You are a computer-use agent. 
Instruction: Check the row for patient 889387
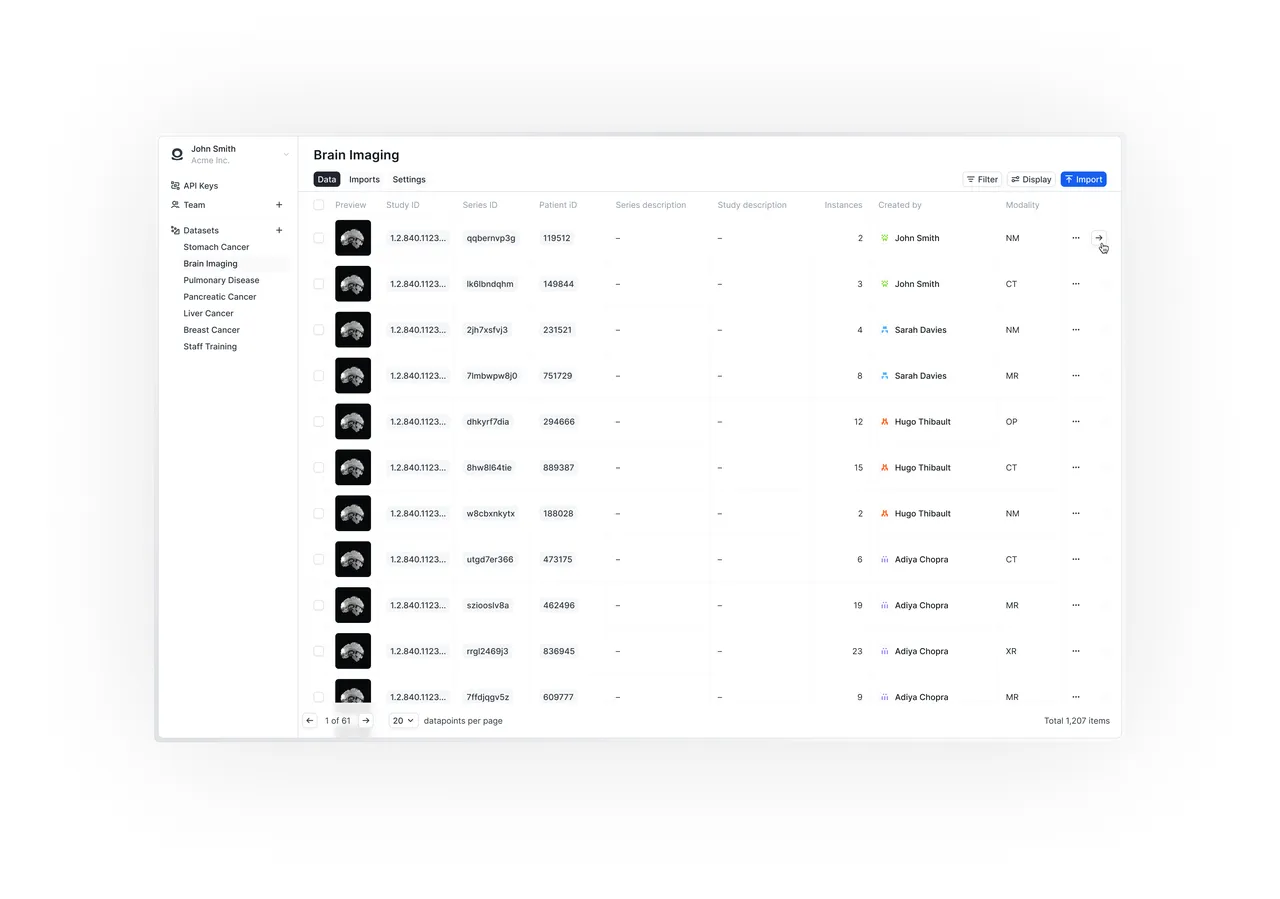[319, 468]
